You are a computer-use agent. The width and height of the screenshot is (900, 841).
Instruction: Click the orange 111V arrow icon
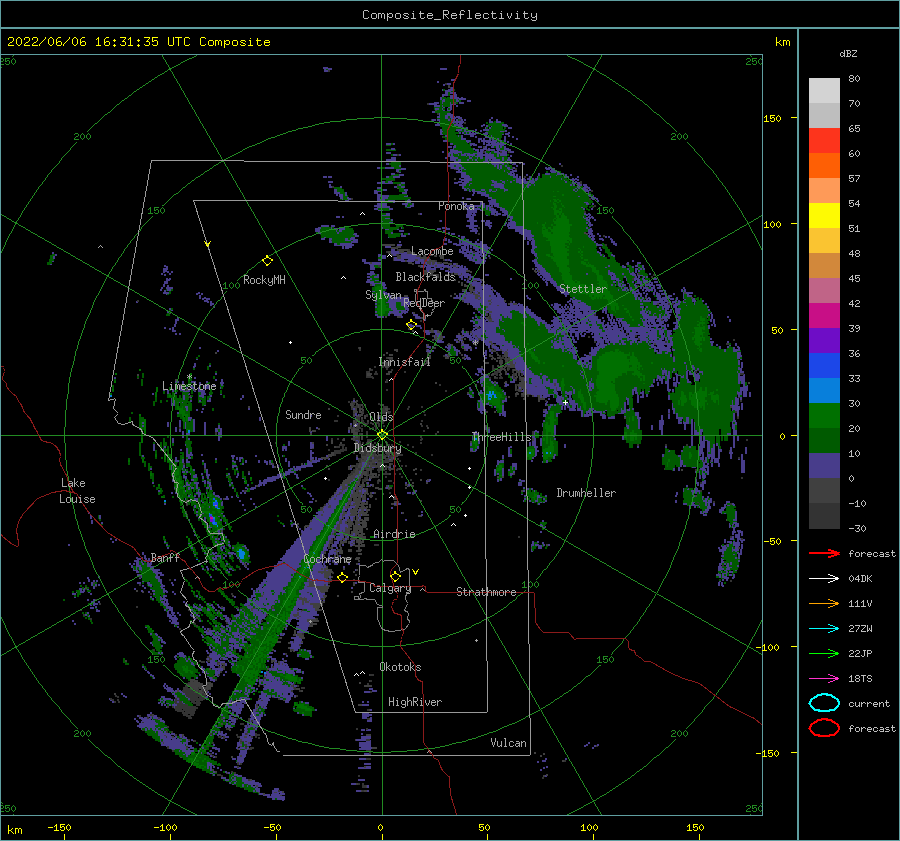(824, 603)
